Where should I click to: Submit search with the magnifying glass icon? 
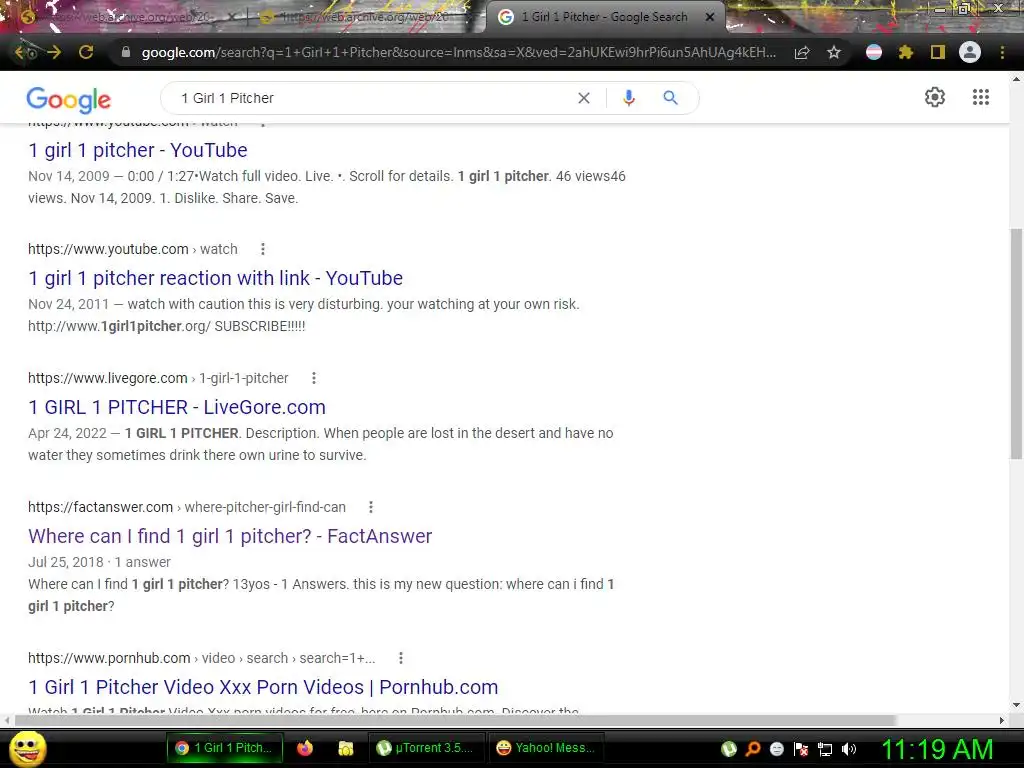(x=670, y=98)
